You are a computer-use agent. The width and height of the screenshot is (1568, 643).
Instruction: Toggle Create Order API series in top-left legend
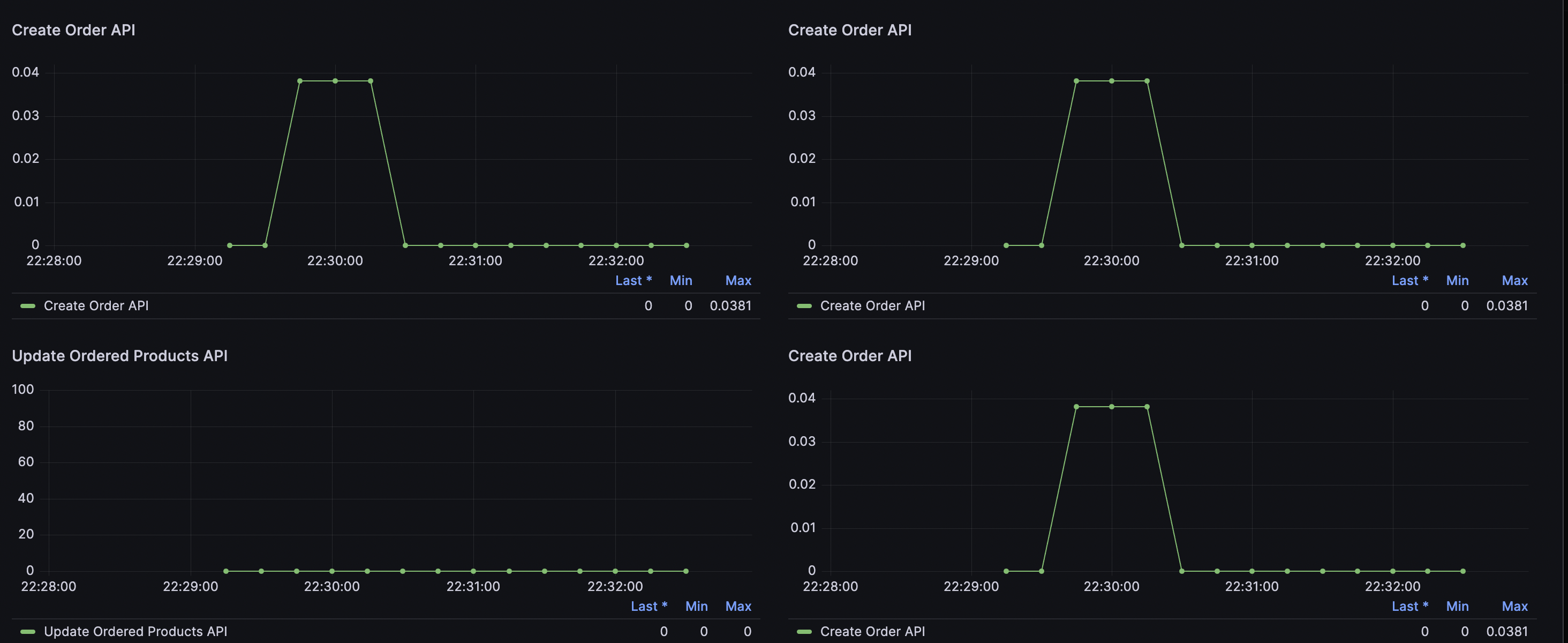click(x=95, y=305)
